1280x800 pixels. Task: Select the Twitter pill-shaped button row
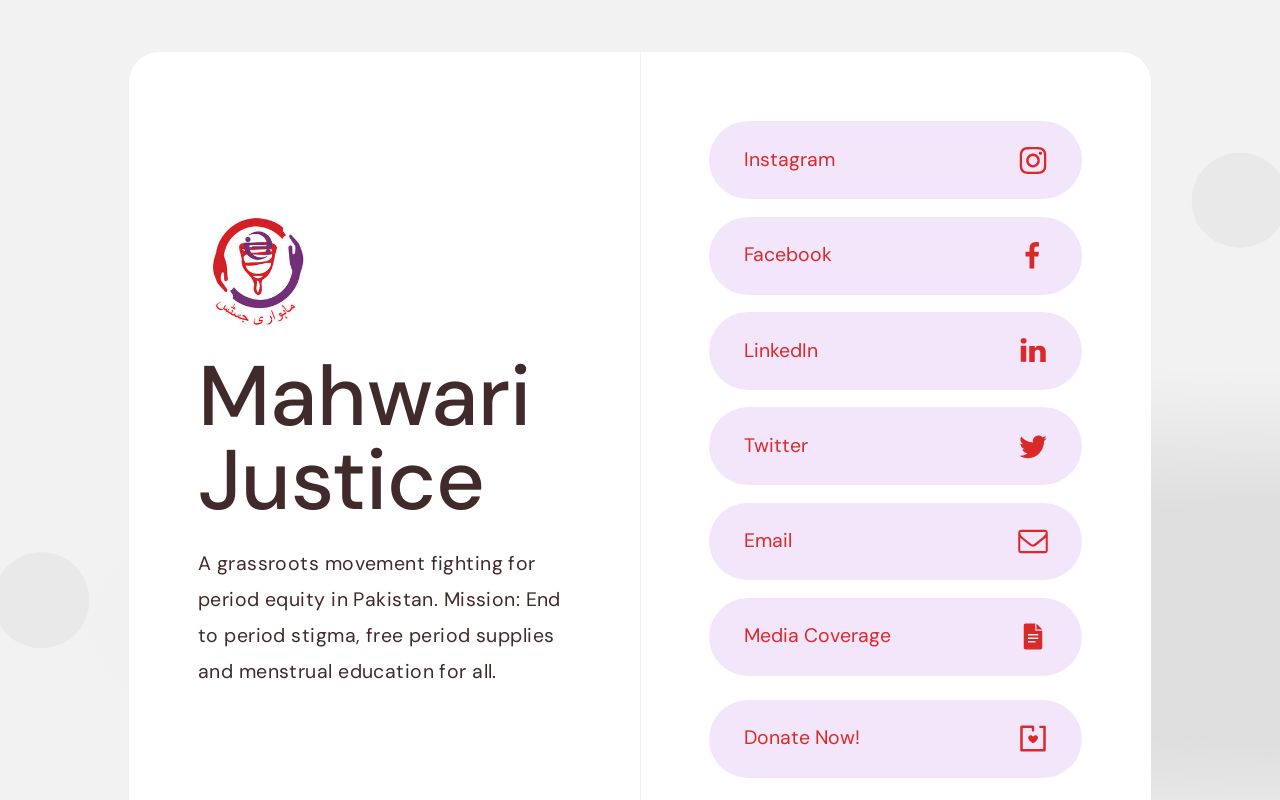(x=895, y=446)
